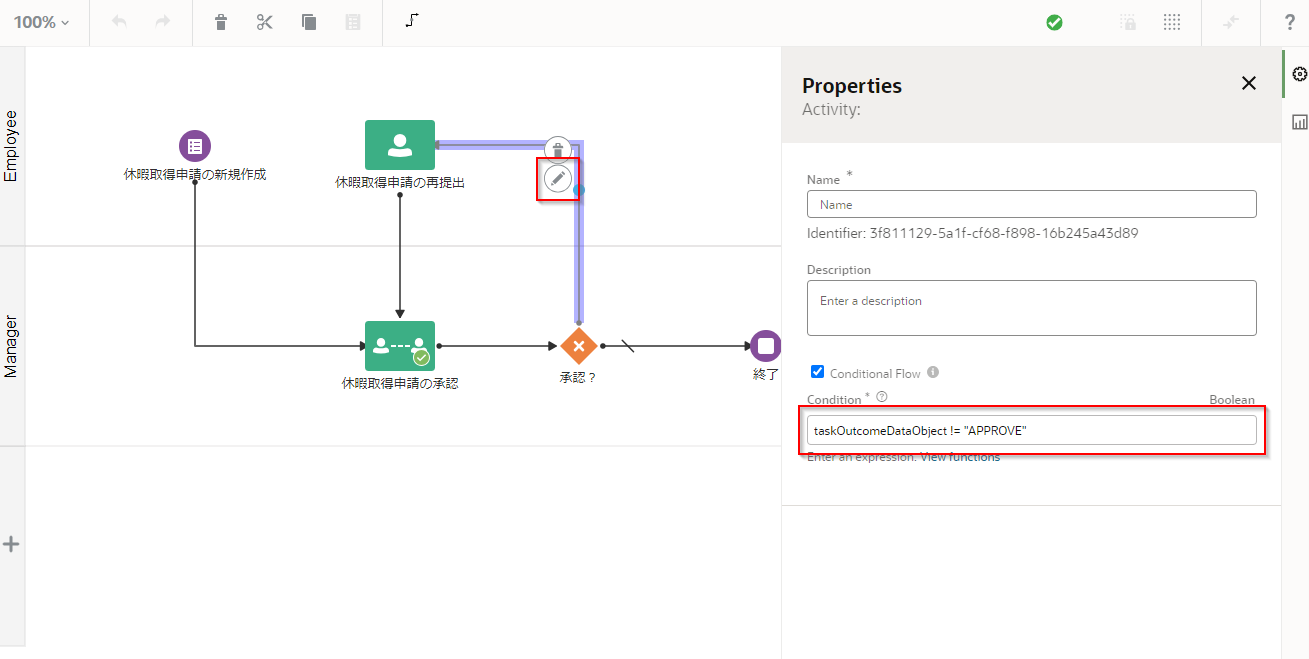Open the help question mark icon
The image size is (1309, 659).
pos(1290,22)
